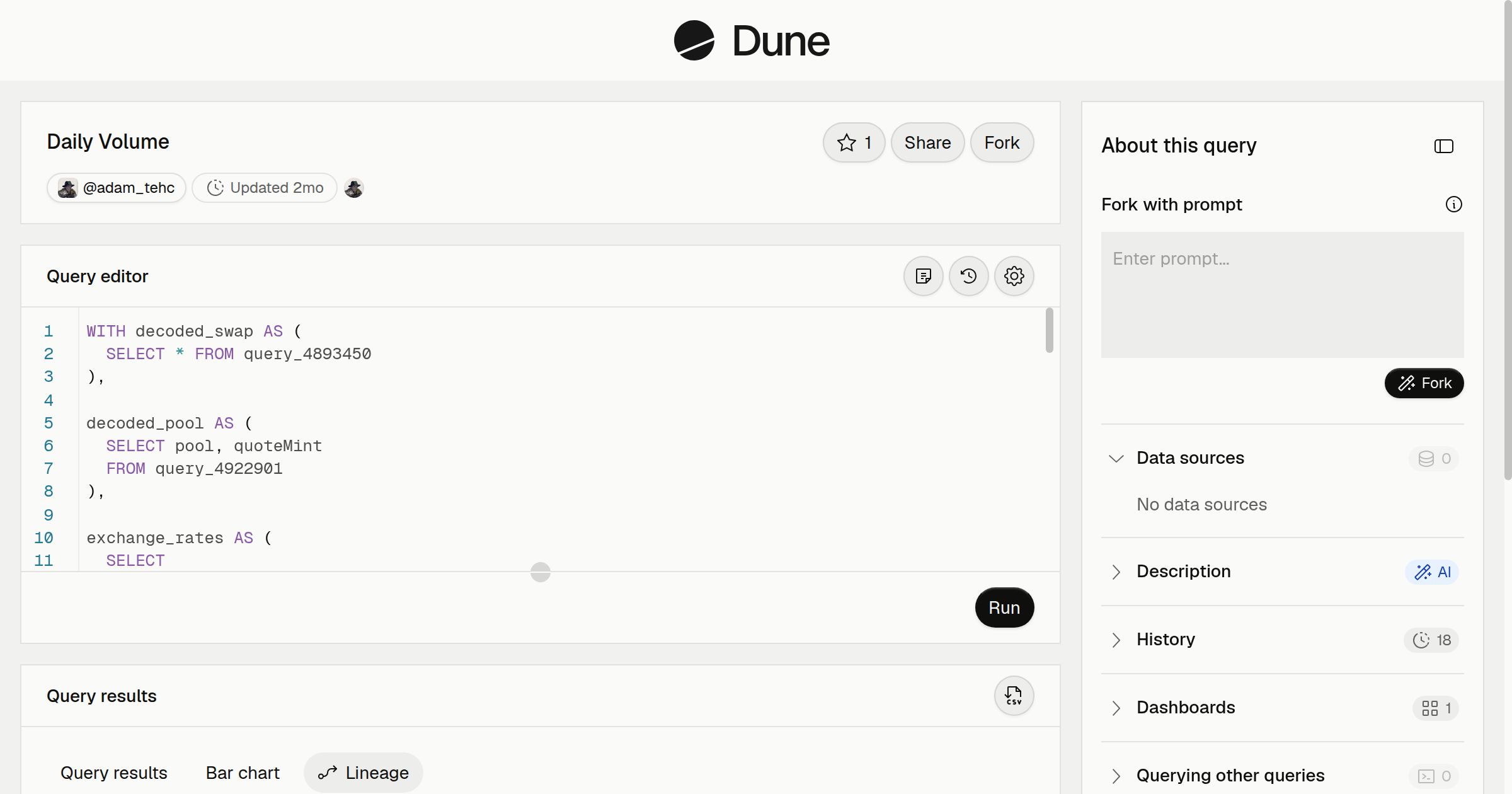The width and height of the screenshot is (1512, 794).
Task: Click the No data sources text
Action: pos(1201,504)
